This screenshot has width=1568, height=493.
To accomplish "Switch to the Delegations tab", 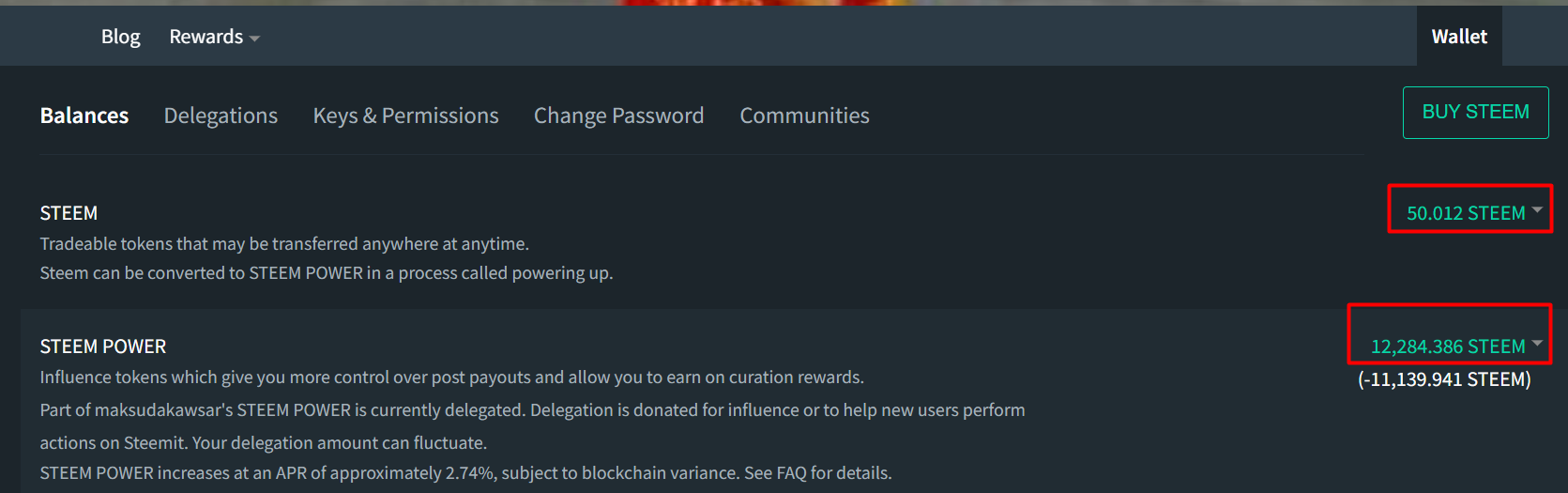I will tap(221, 116).
